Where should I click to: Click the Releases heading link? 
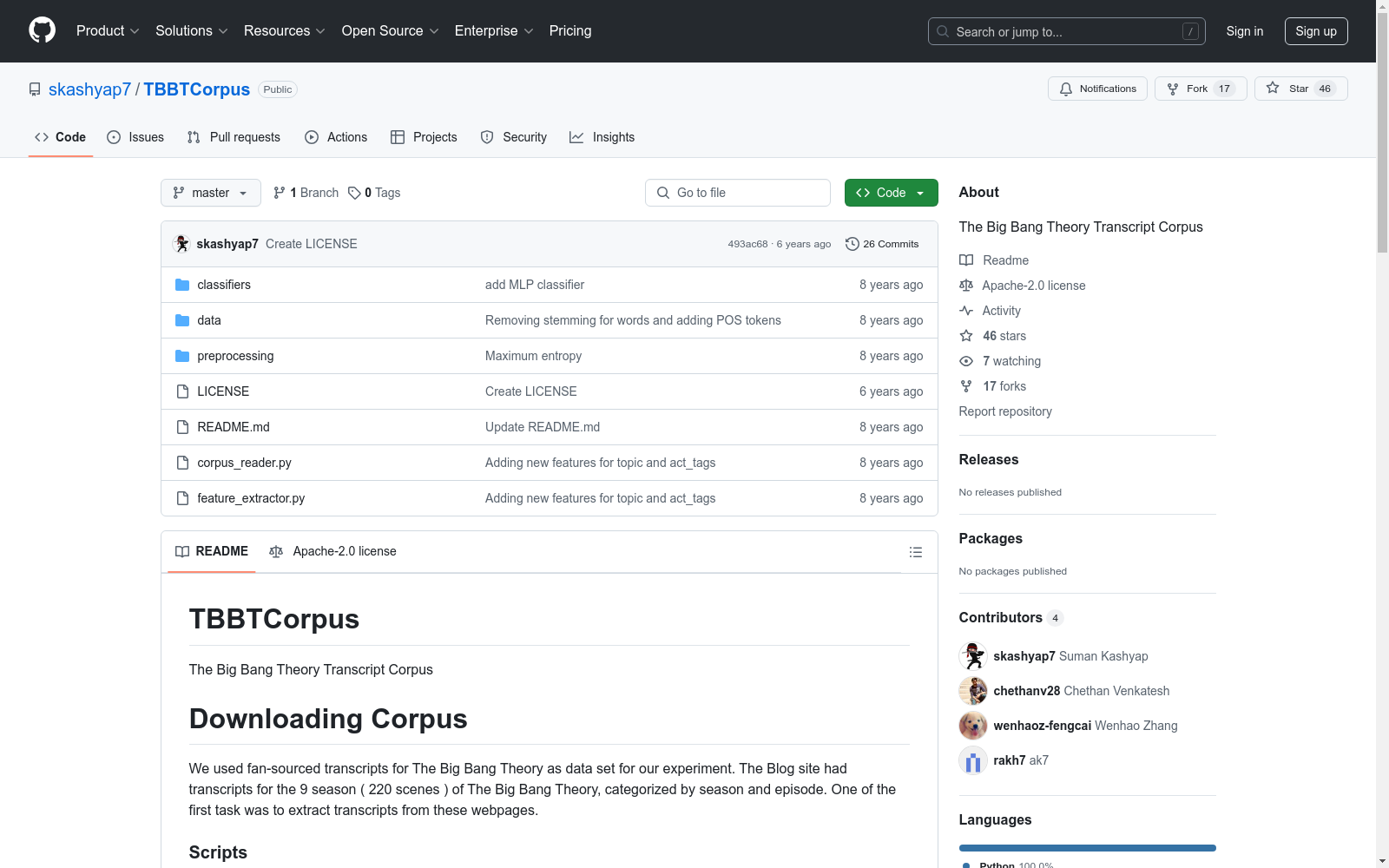pos(989,459)
